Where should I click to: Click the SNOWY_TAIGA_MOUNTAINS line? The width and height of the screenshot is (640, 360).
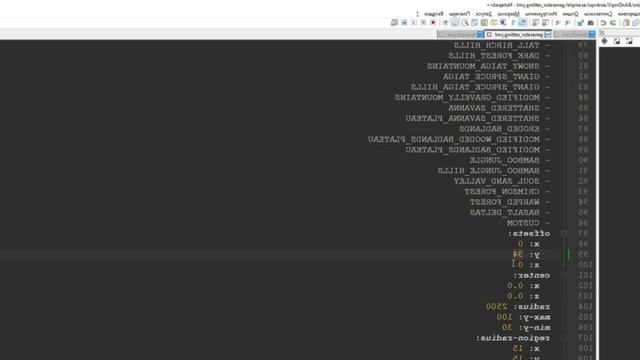(x=489, y=66)
